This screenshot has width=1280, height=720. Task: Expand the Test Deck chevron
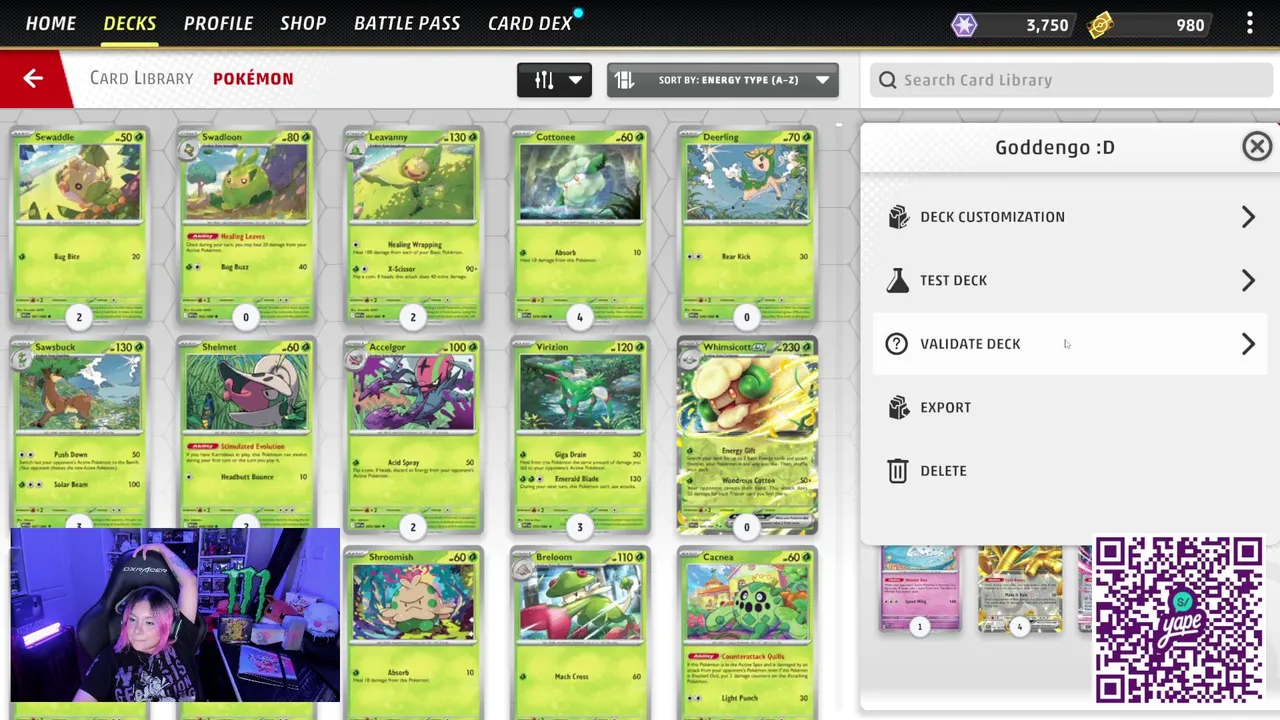click(1248, 280)
